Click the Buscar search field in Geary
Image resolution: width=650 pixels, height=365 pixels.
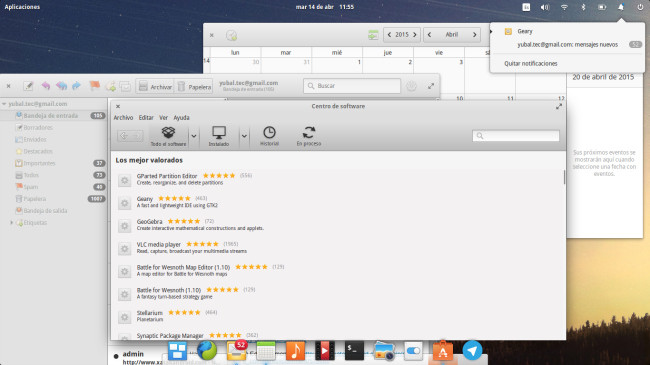pyautogui.click(x=352, y=86)
